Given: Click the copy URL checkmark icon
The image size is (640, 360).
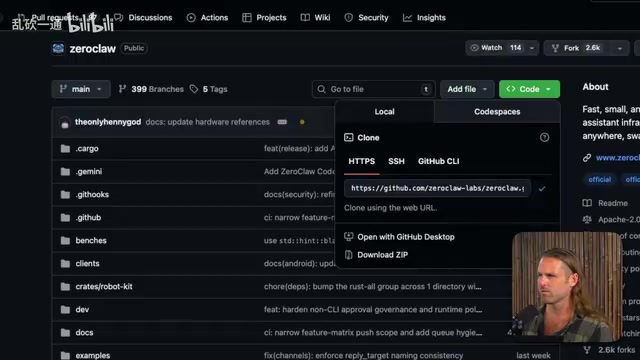Looking at the screenshot, I should coord(542,189).
